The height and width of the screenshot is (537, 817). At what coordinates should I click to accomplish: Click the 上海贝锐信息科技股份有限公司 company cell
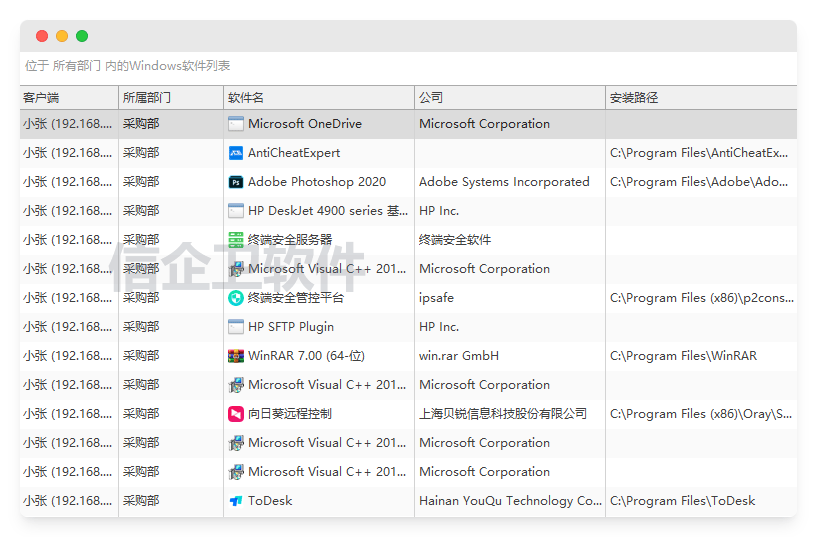click(x=503, y=414)
